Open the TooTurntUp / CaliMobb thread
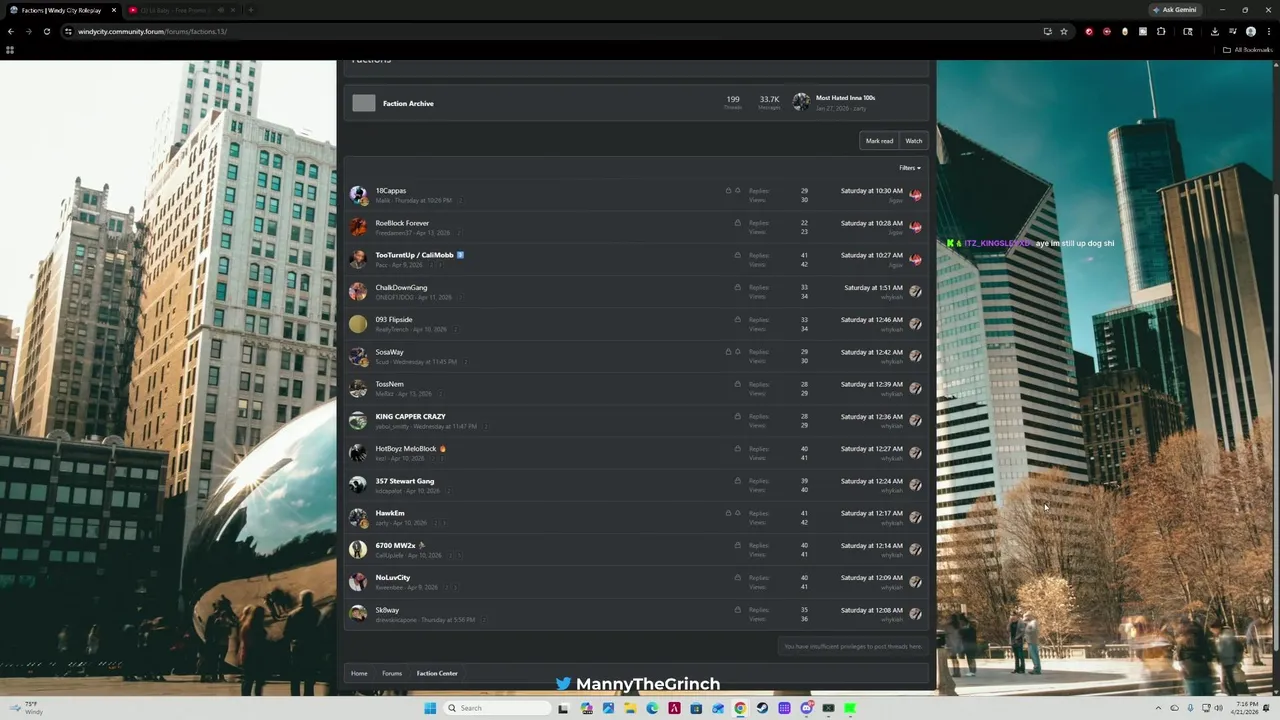Viewport: 1280px width, 720px height. (x=414, y=255)
